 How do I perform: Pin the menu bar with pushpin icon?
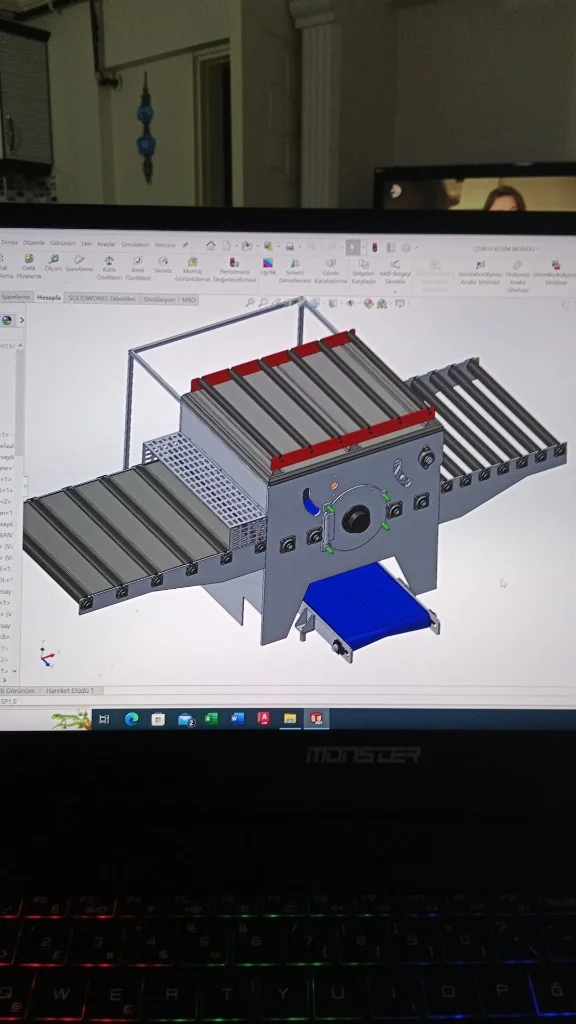pos(185,245)
